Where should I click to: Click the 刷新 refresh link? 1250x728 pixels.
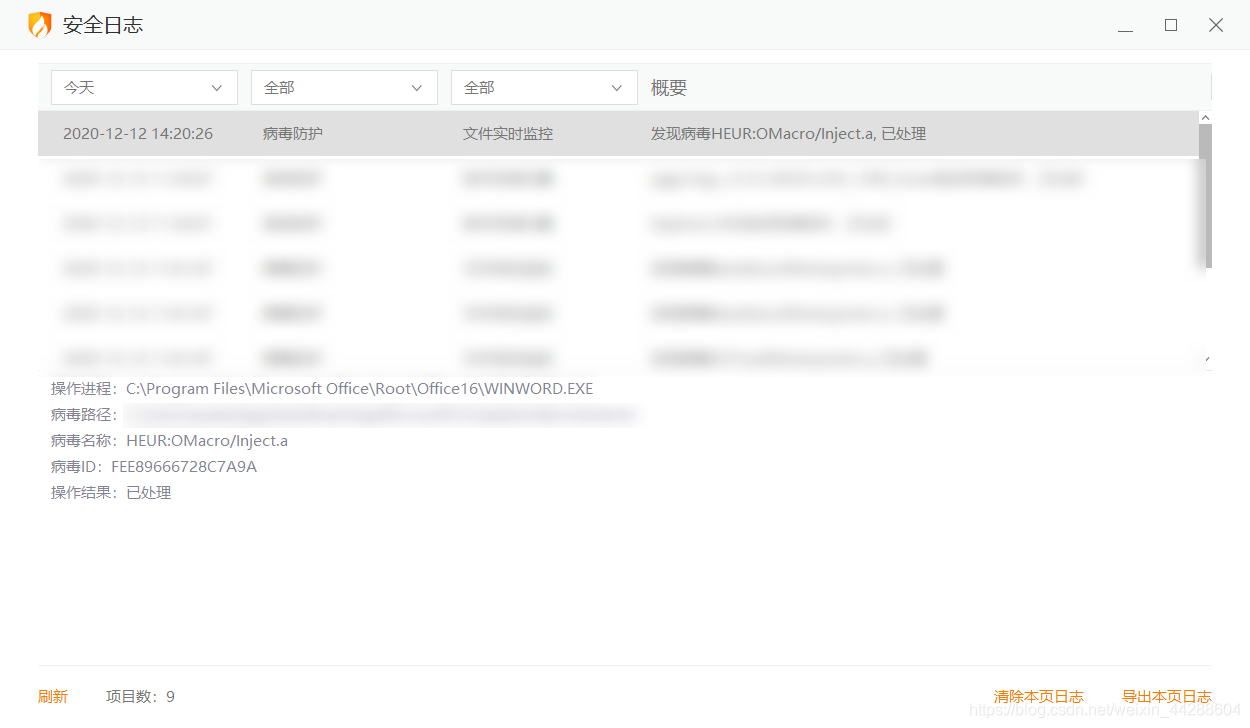(x=53, y=697)
